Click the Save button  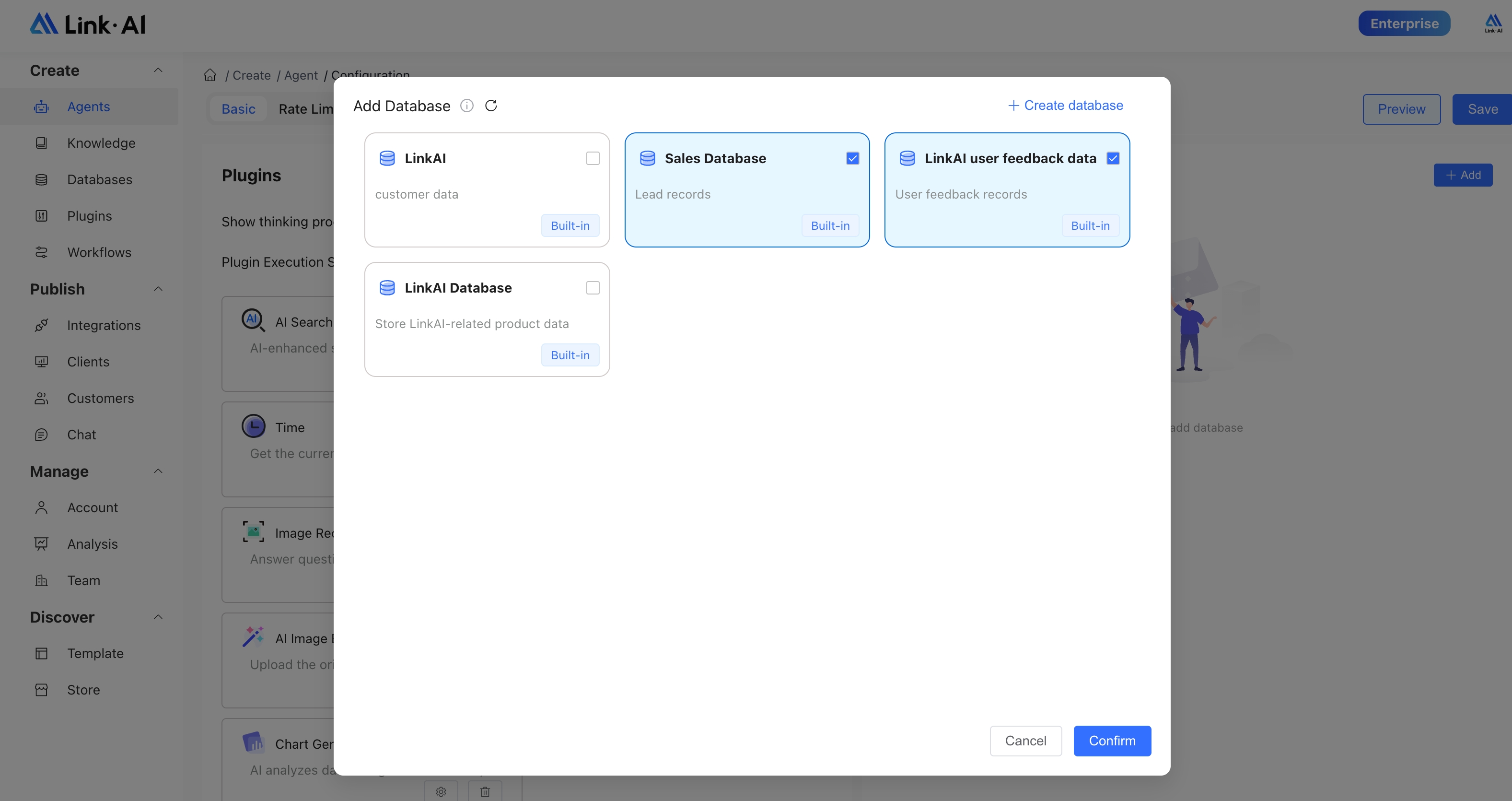click(1482, 109)
